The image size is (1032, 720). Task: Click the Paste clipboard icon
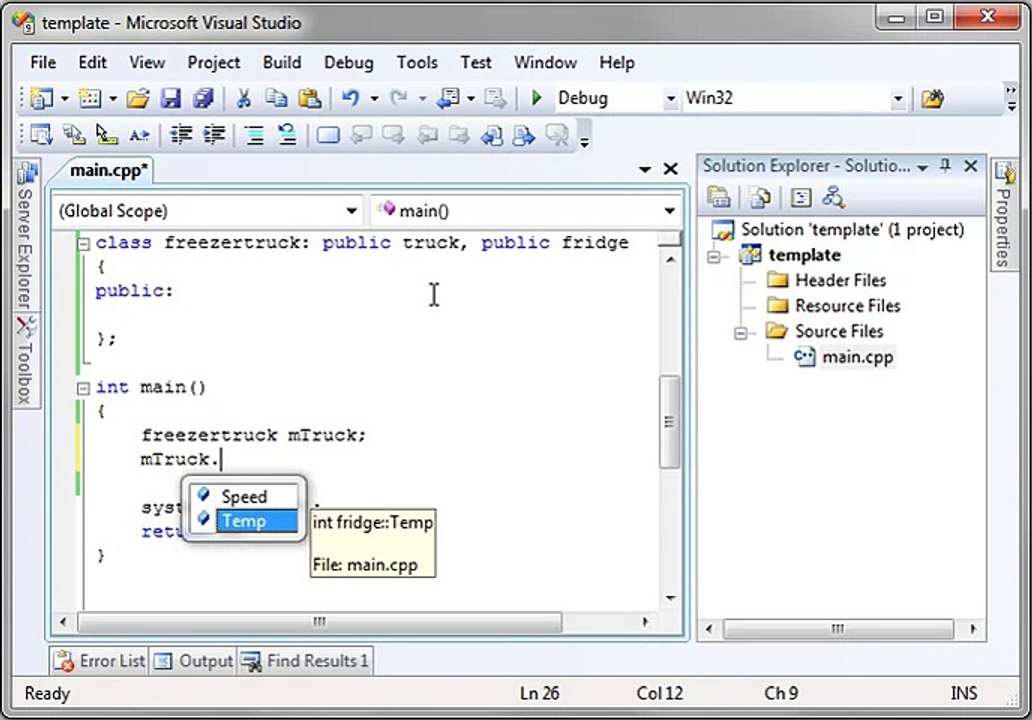(309, 99)
